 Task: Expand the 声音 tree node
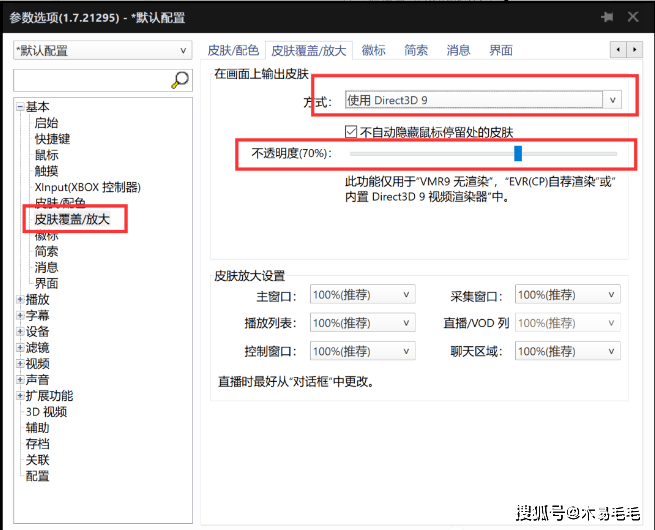20,380
